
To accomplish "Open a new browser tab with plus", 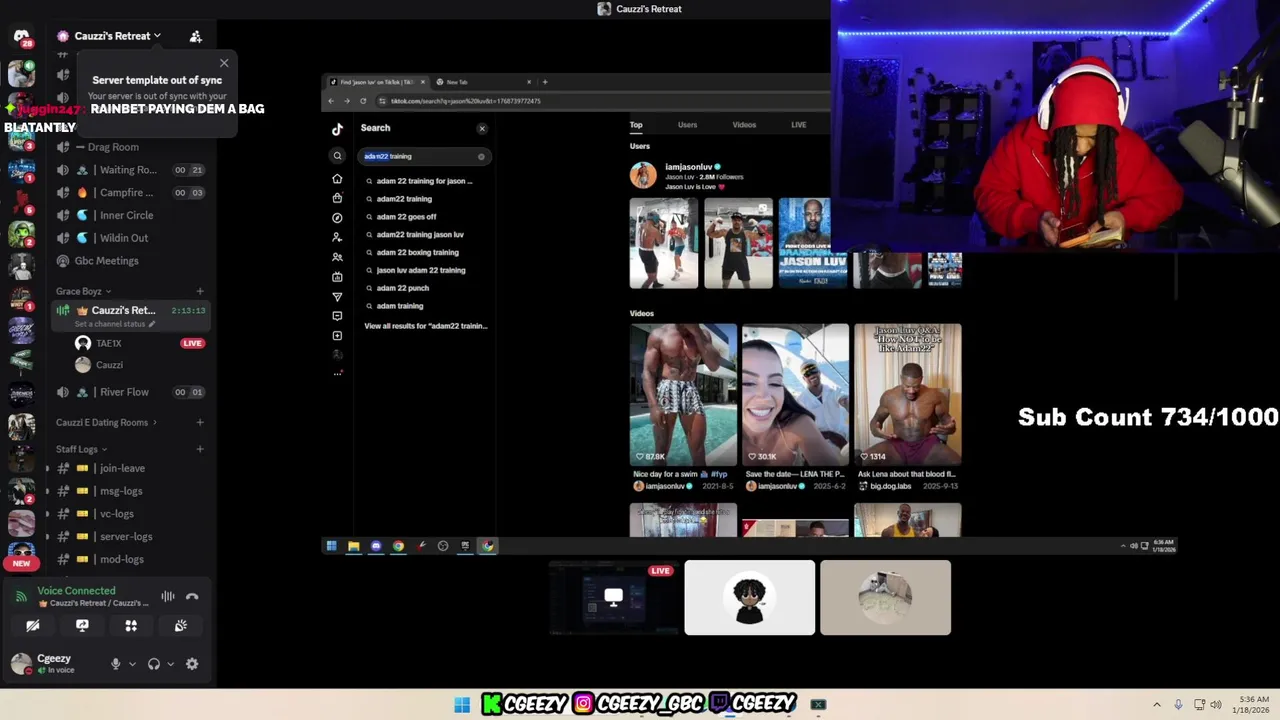I will tap(544, 82).
